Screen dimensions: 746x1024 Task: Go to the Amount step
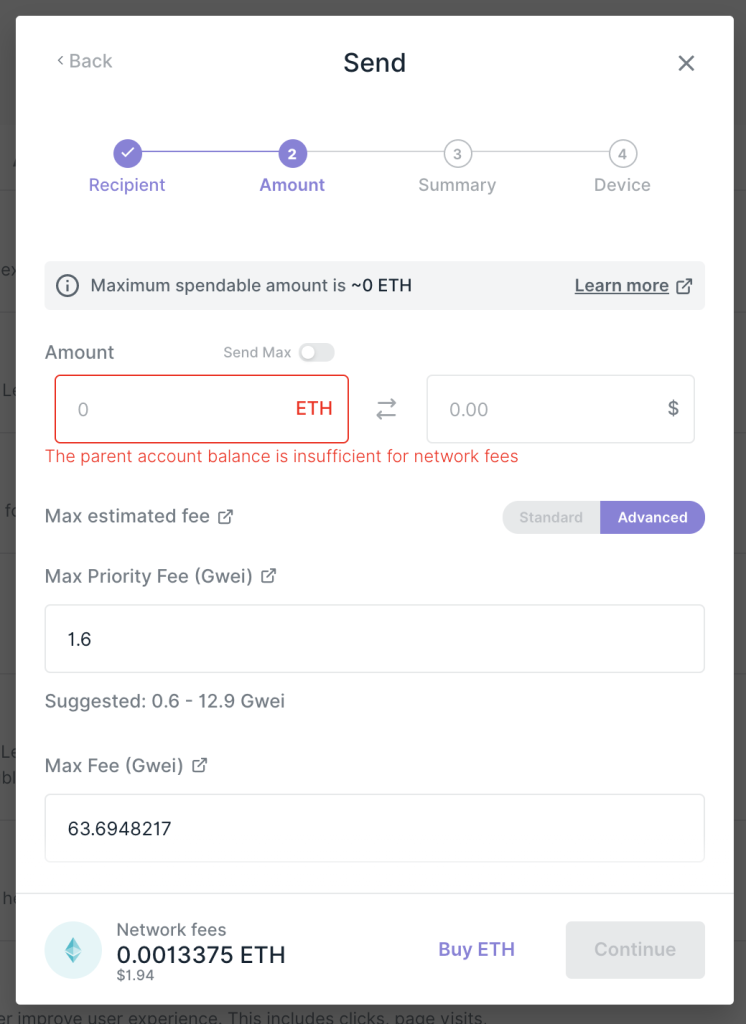click(292, 154)
